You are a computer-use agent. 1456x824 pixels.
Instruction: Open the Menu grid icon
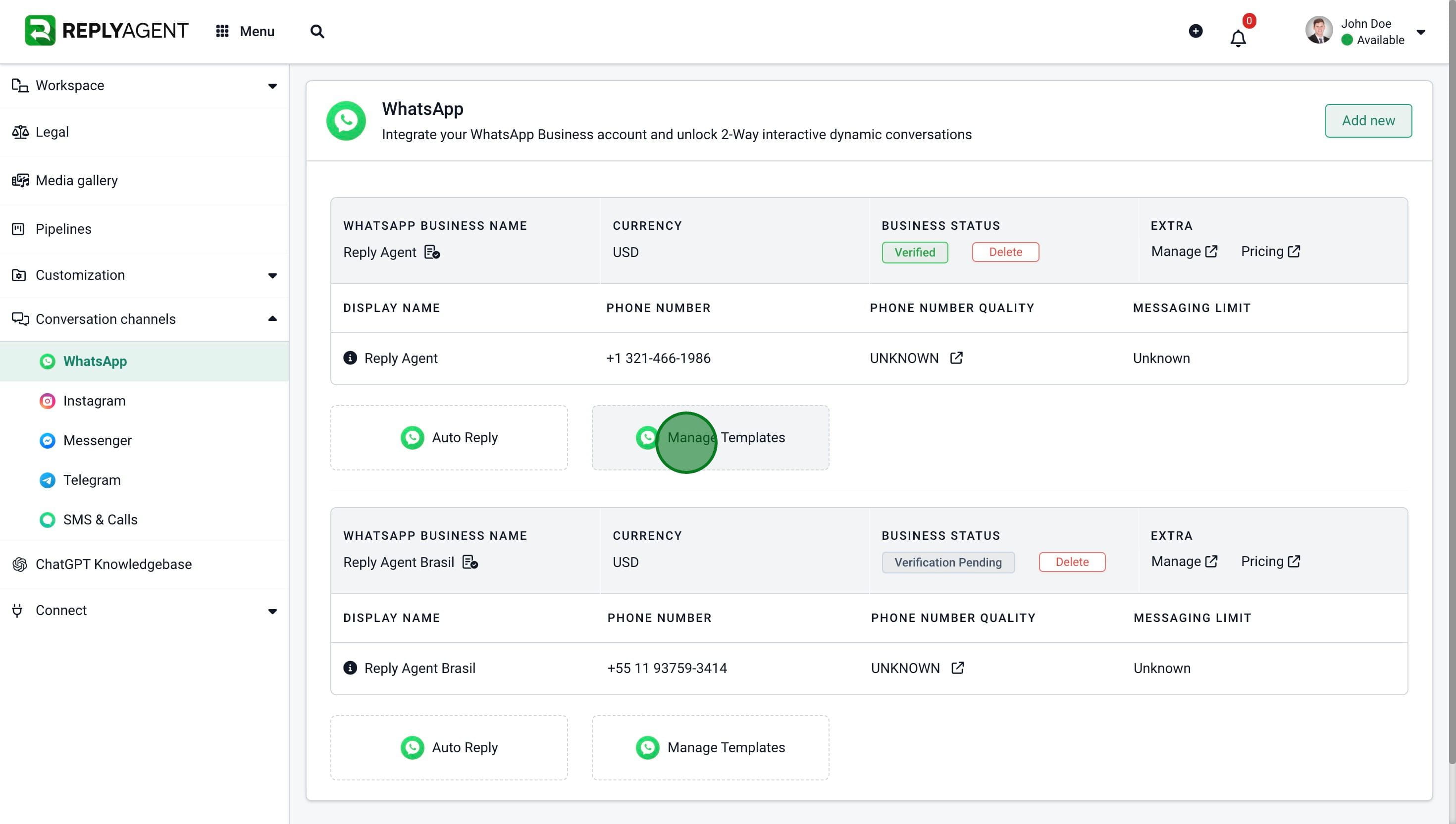coord(222,31)
